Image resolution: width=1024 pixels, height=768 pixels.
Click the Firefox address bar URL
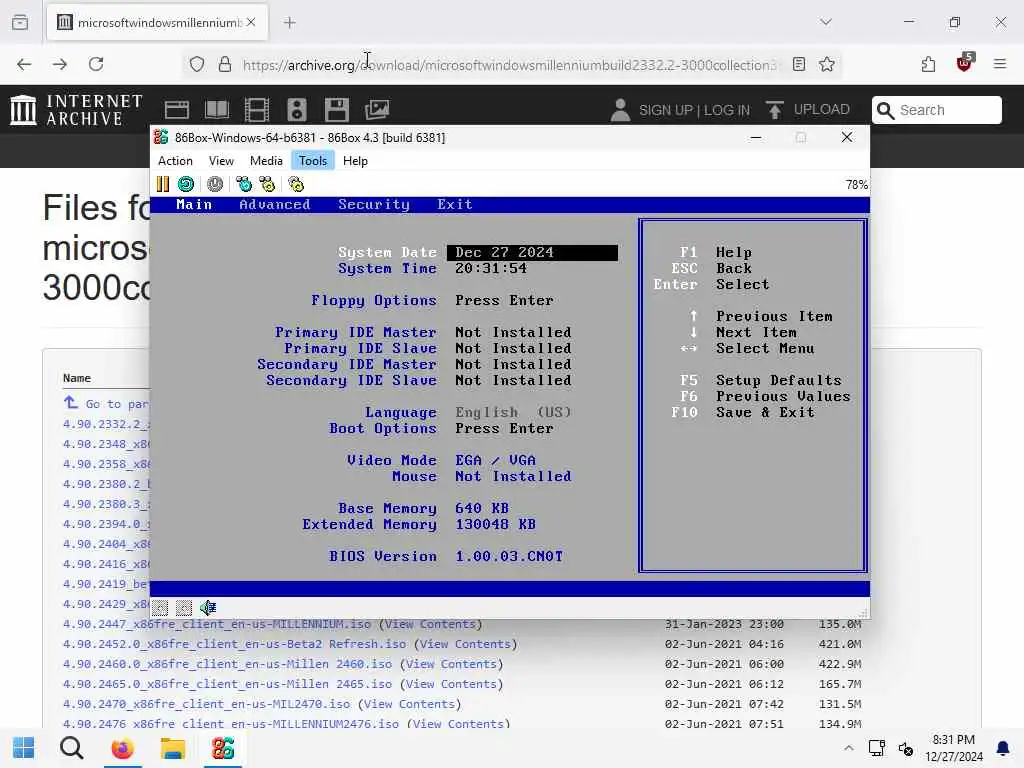click(509, 65)
